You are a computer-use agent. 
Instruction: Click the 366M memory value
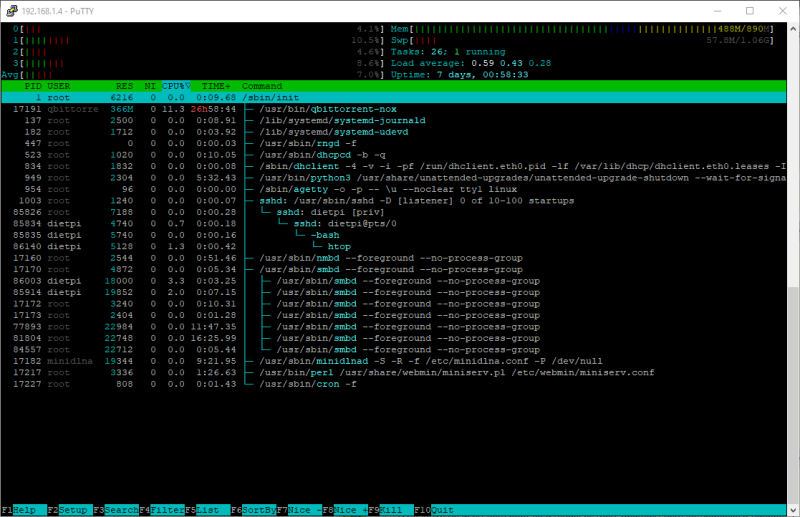(x=121, y=109)
